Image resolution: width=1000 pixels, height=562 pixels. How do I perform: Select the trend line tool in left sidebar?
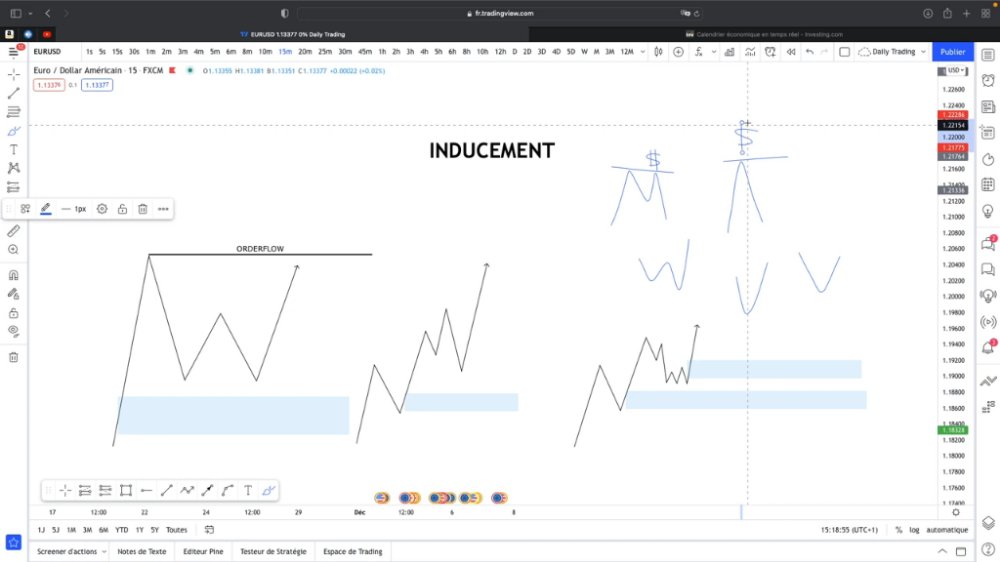click(13, 94)
